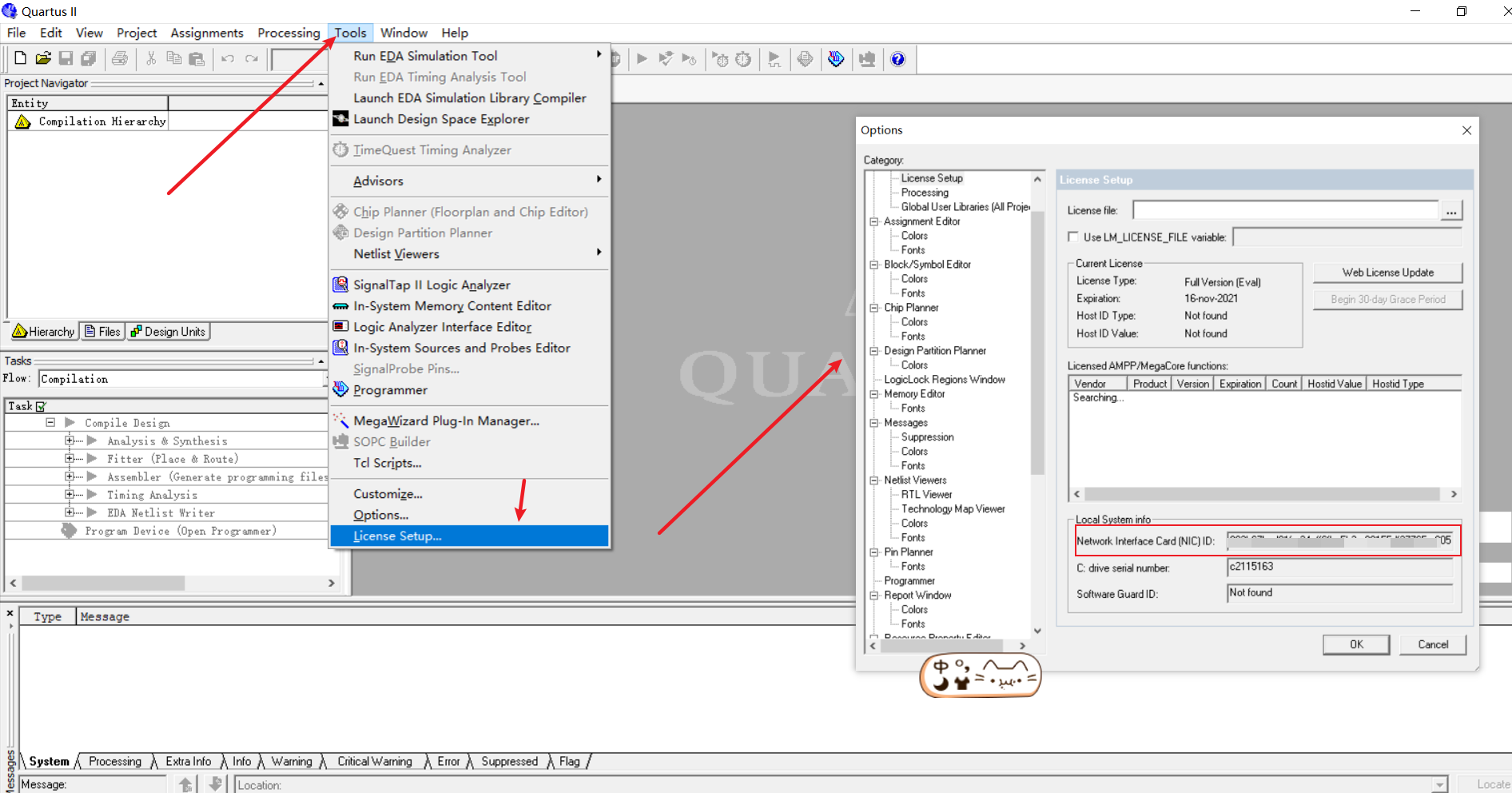Collapse the Messages category node
The height and width of the screenshot is (793, 1512).
[874, 423]
